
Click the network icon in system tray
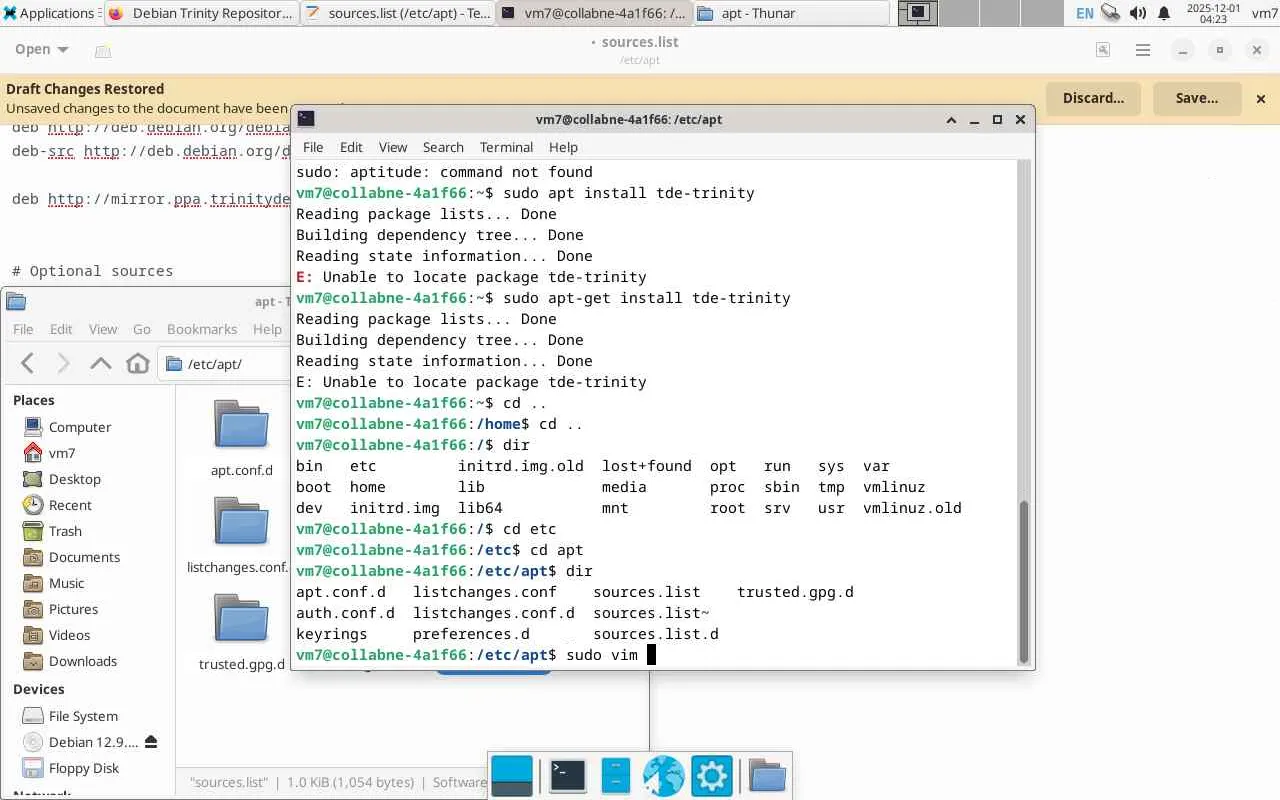pyautogui.click(x=1111, y=13)
